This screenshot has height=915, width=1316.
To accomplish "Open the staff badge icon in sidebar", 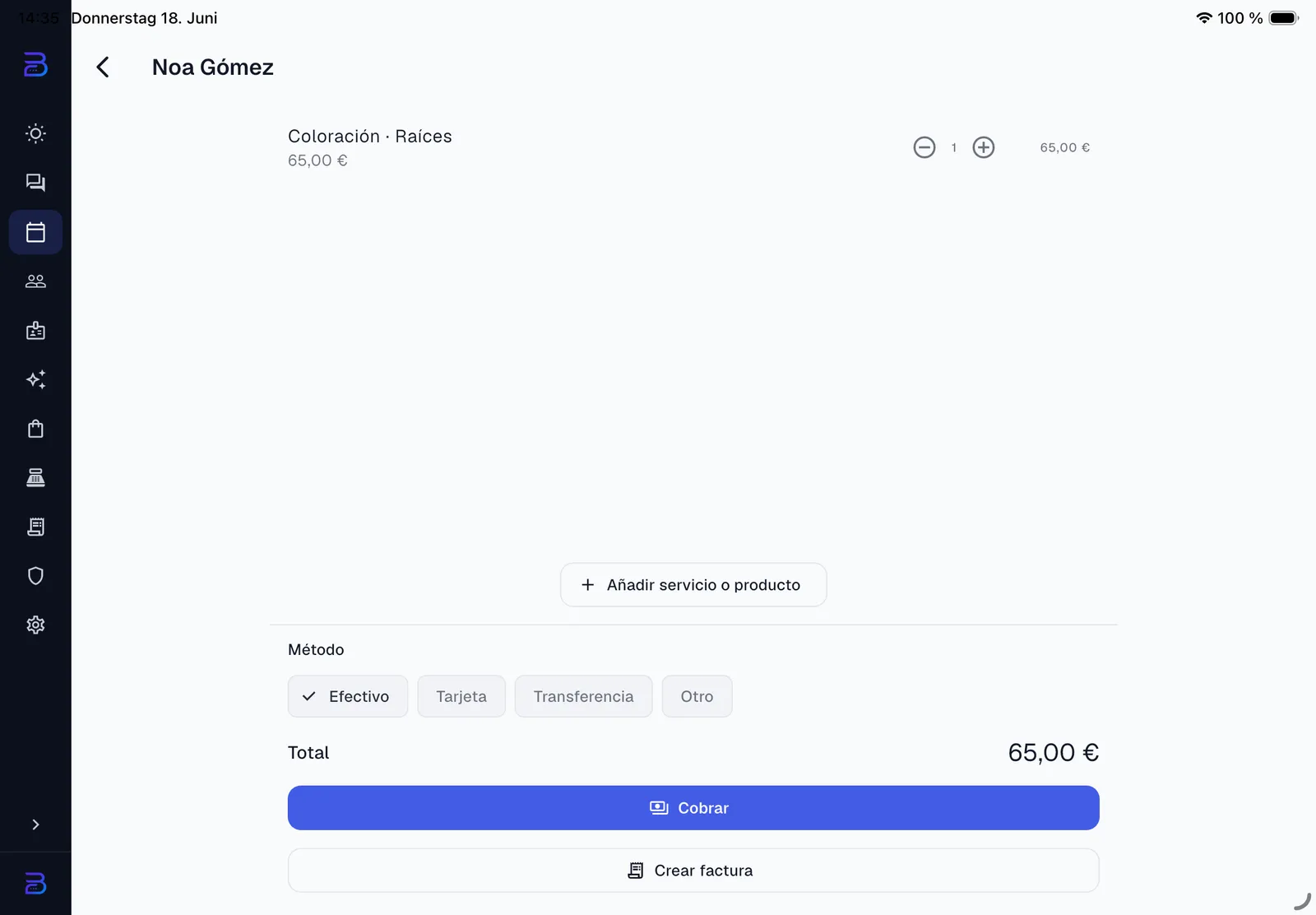I will point(35,331).
